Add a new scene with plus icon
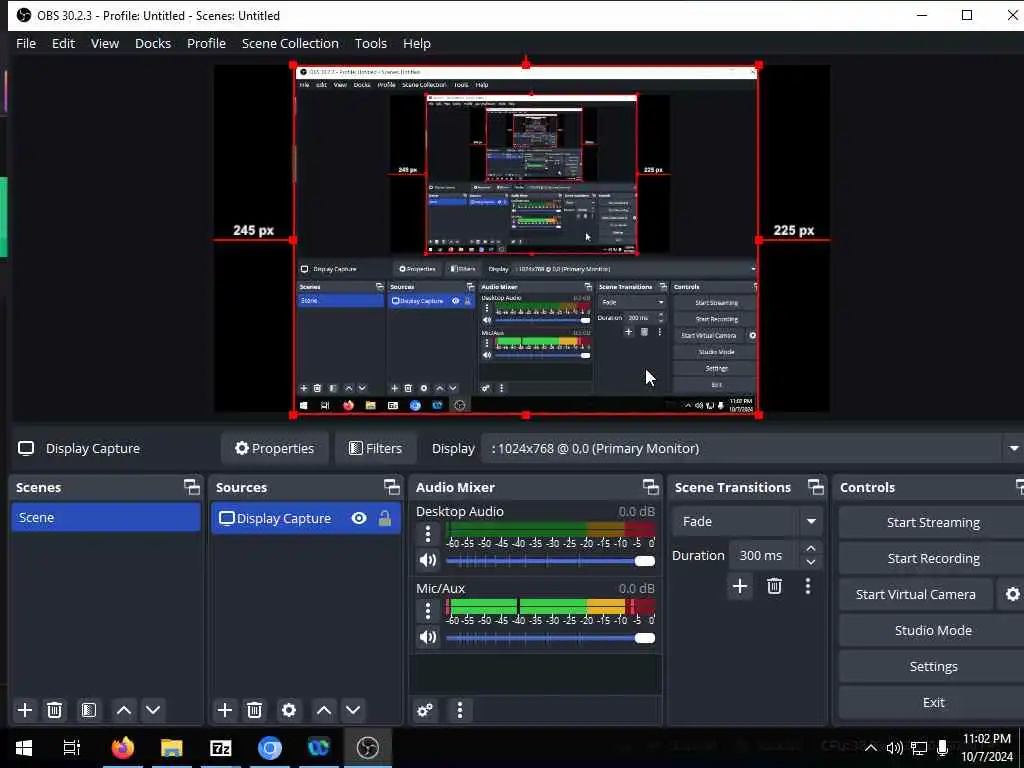The image size is (1024, 768). 25,710
